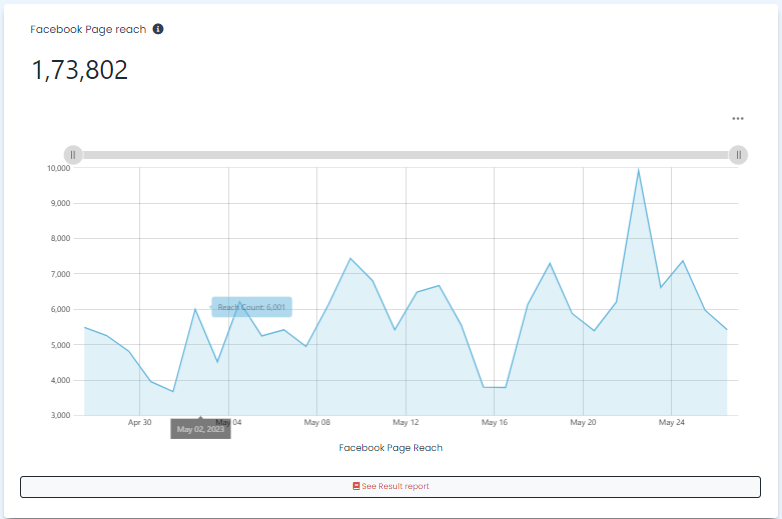Open the three-dot chart options menu
Image resolution: width=782 pixels, height=519 pixels.
coord(738,118)
